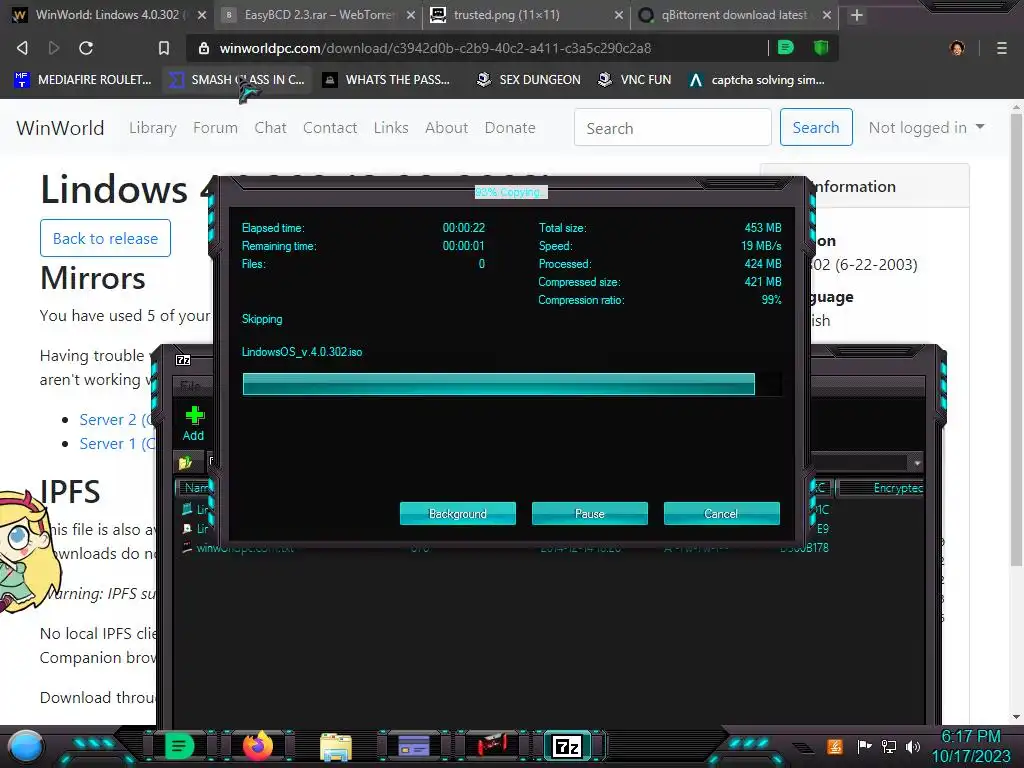Viewport: 1024px width, 768px height.
Task: Click the Encrypted column header in 7-Zip
Action: 882,488
